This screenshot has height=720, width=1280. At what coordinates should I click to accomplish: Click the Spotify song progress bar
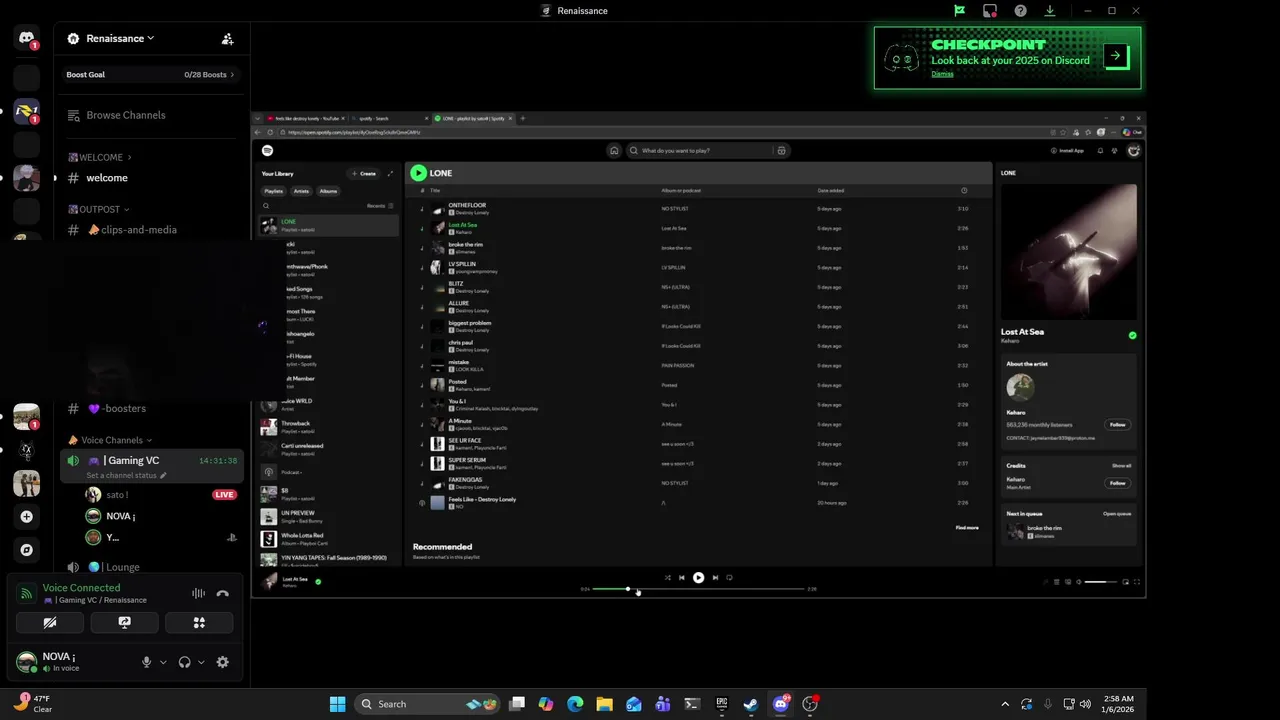click(x=698, y=589)
